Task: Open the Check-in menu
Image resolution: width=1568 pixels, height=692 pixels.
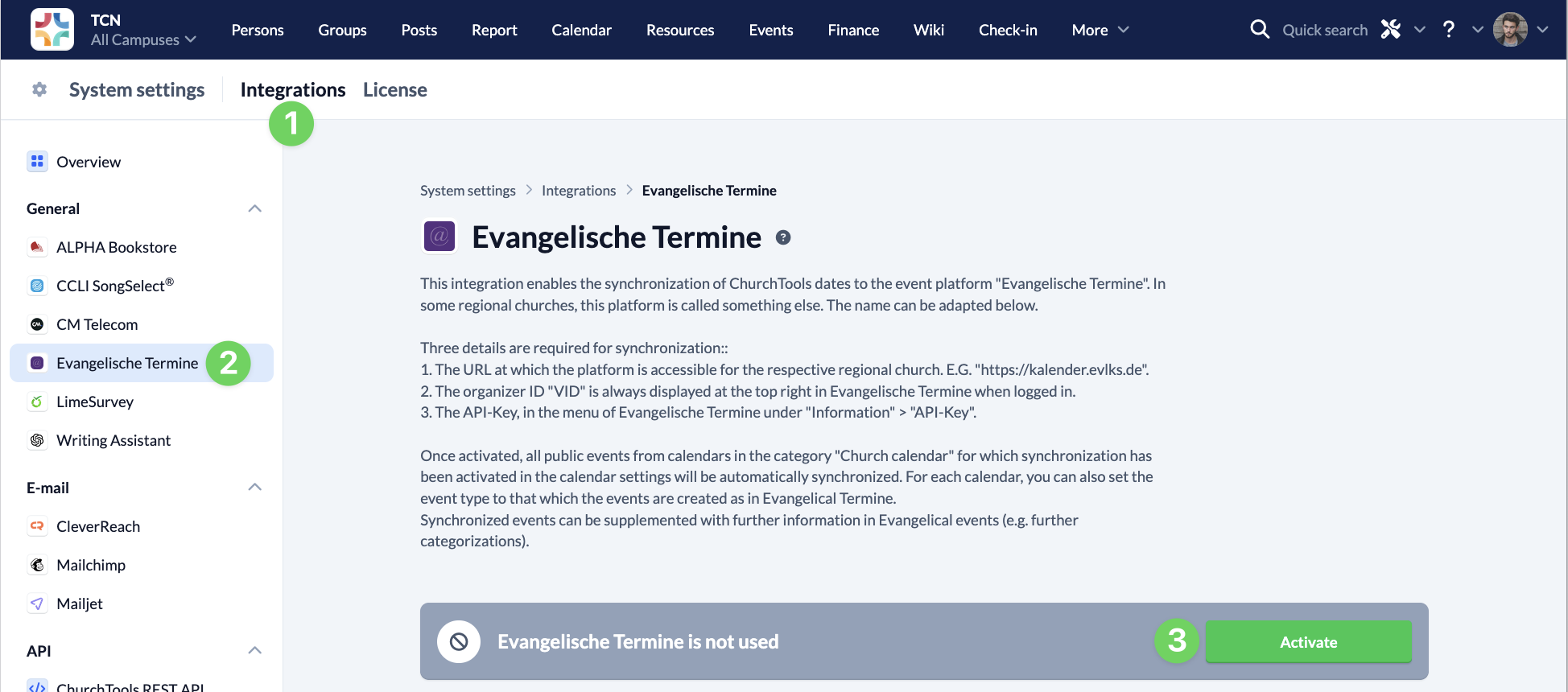Action: (1008, 30)
